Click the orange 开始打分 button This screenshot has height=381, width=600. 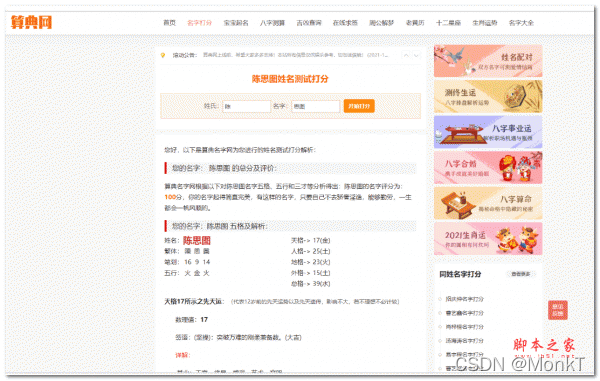click(359, 106)
